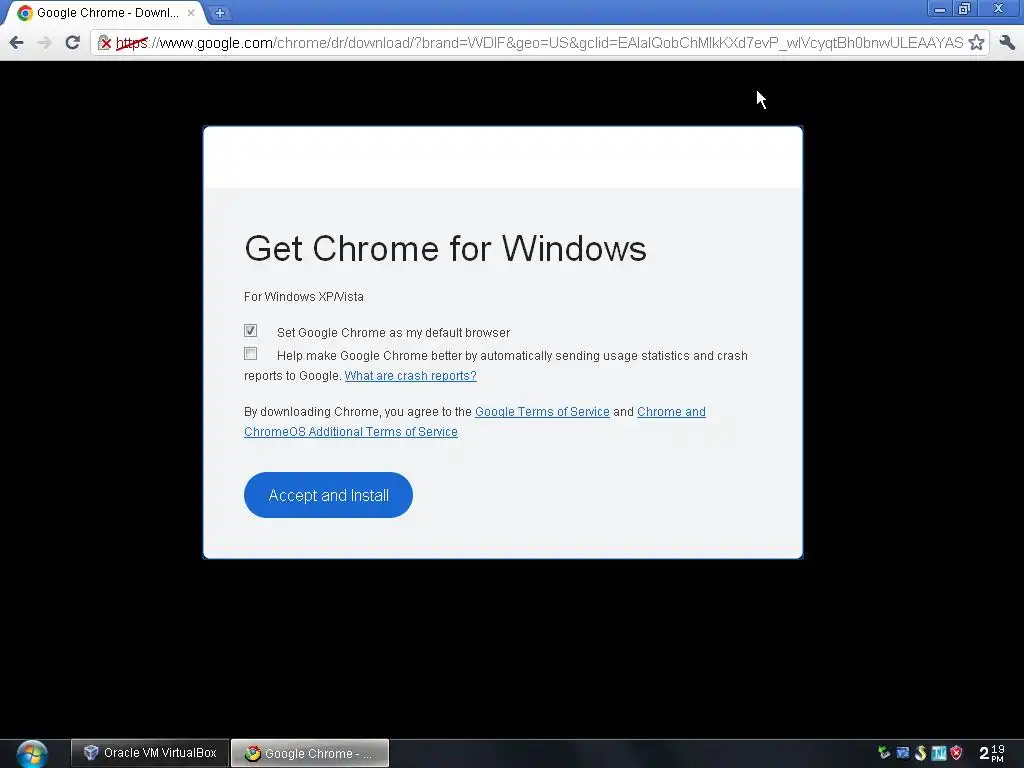The height and width of the screenshot is (768, 1024).
Task: Click the For Windows XP/Vista text
Action: 304,296
